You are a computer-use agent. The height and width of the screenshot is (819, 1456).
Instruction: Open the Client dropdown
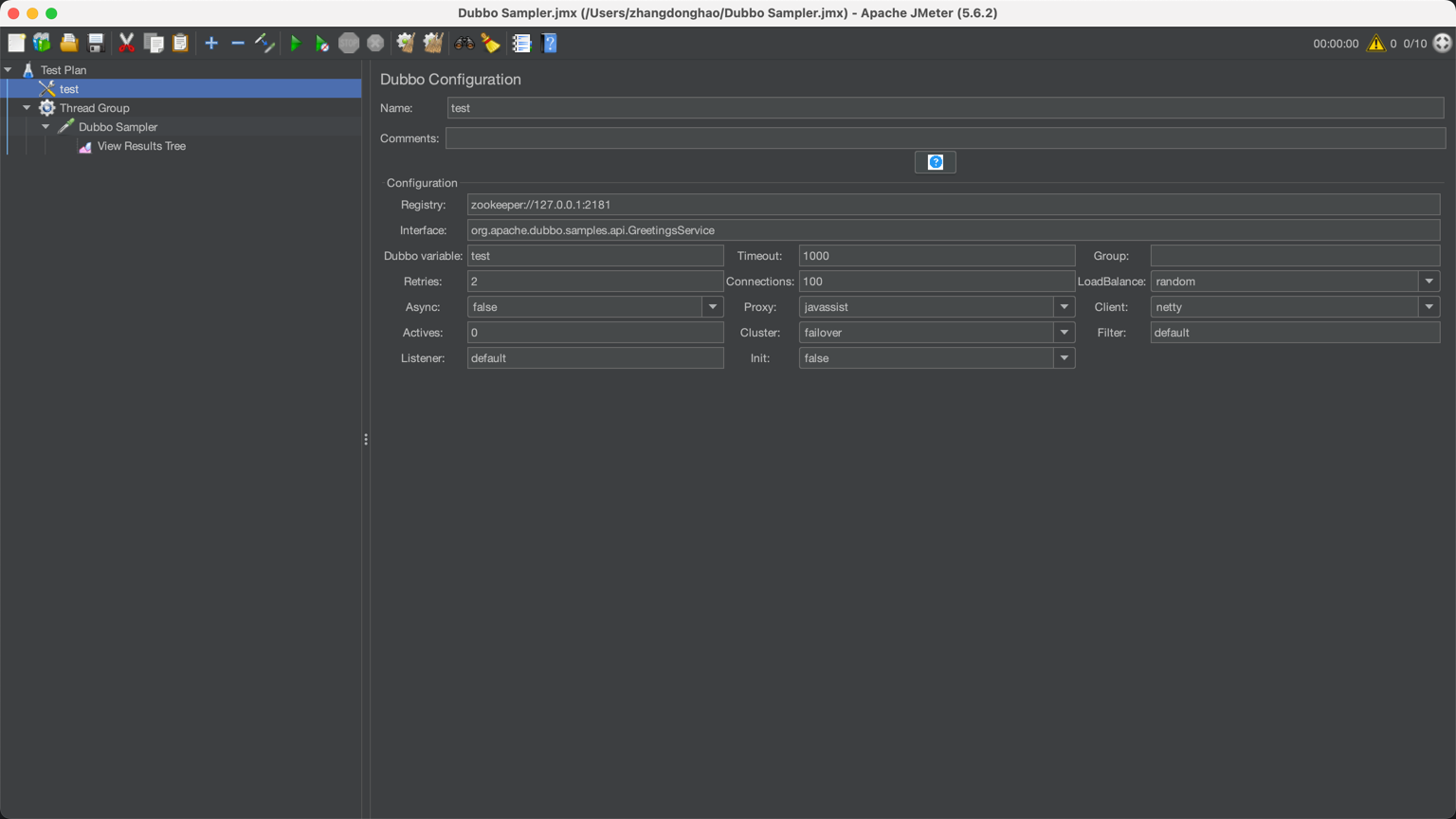[1429, 307]
